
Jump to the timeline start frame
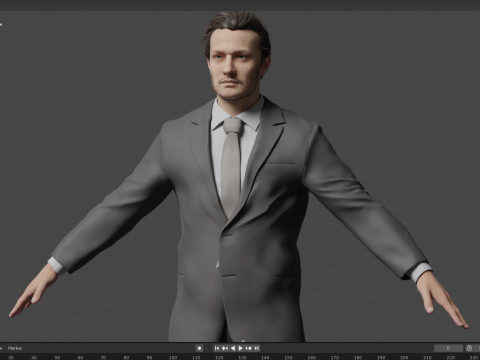217,348
